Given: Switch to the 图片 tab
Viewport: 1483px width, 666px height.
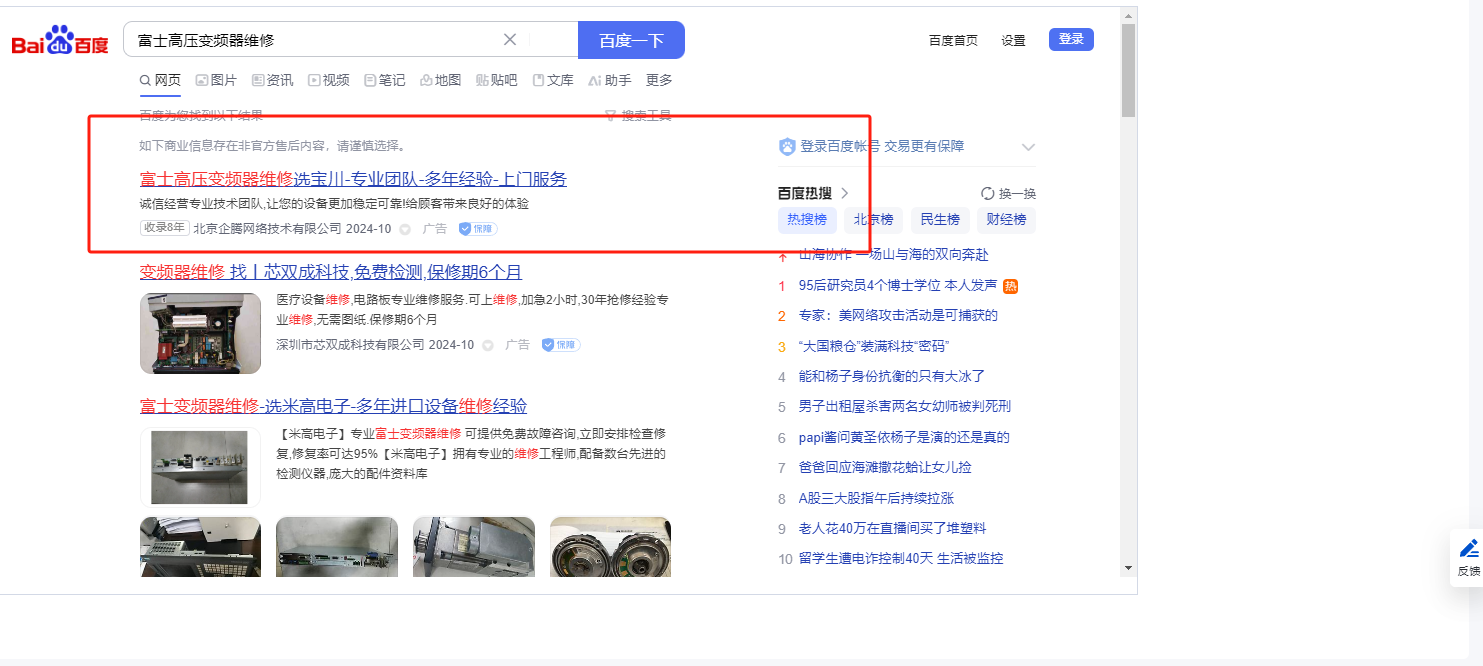Looking at the screenshot, I should (x=216, y=80).
